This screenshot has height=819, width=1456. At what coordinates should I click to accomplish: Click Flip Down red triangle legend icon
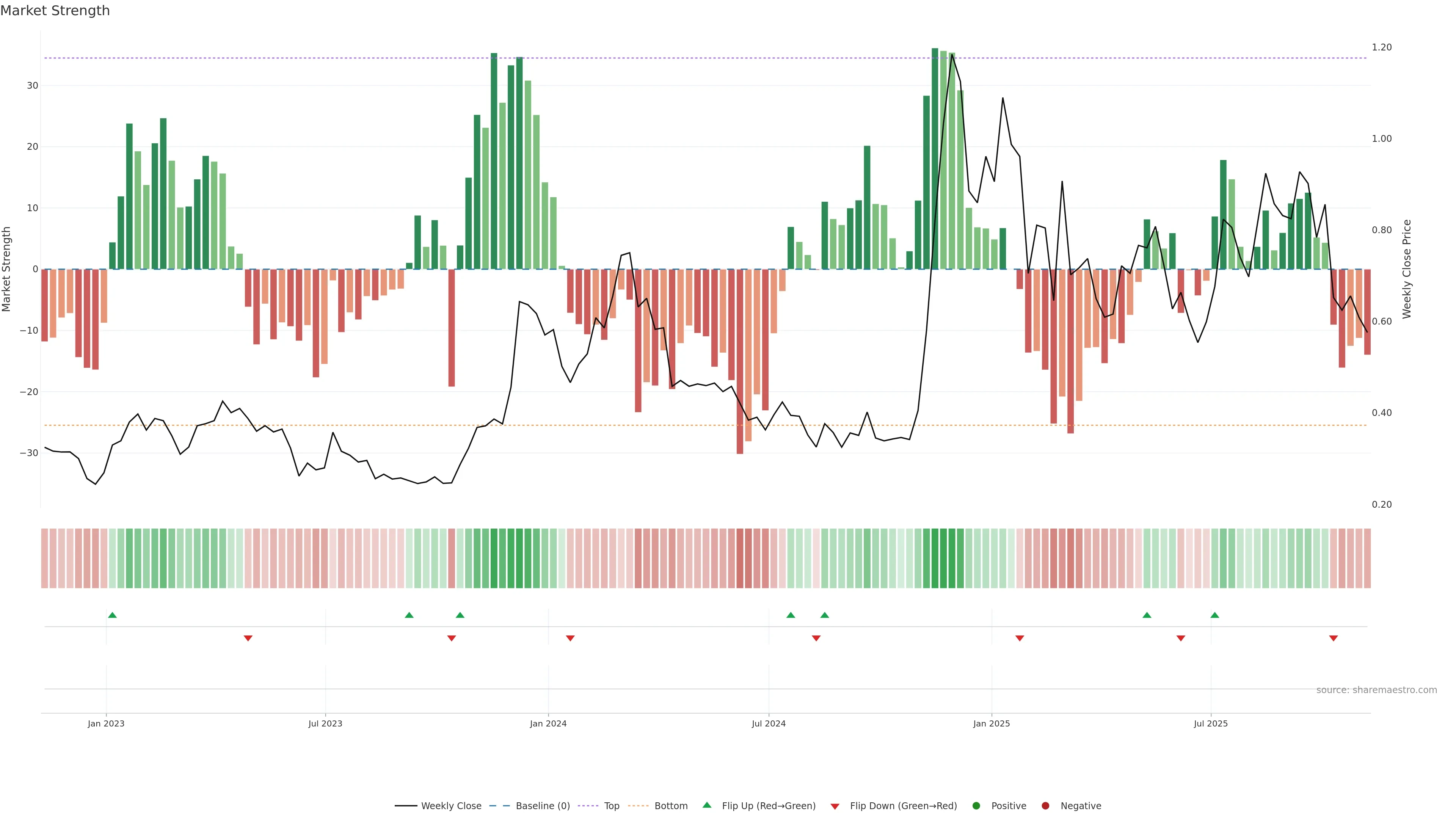[835, 806]
